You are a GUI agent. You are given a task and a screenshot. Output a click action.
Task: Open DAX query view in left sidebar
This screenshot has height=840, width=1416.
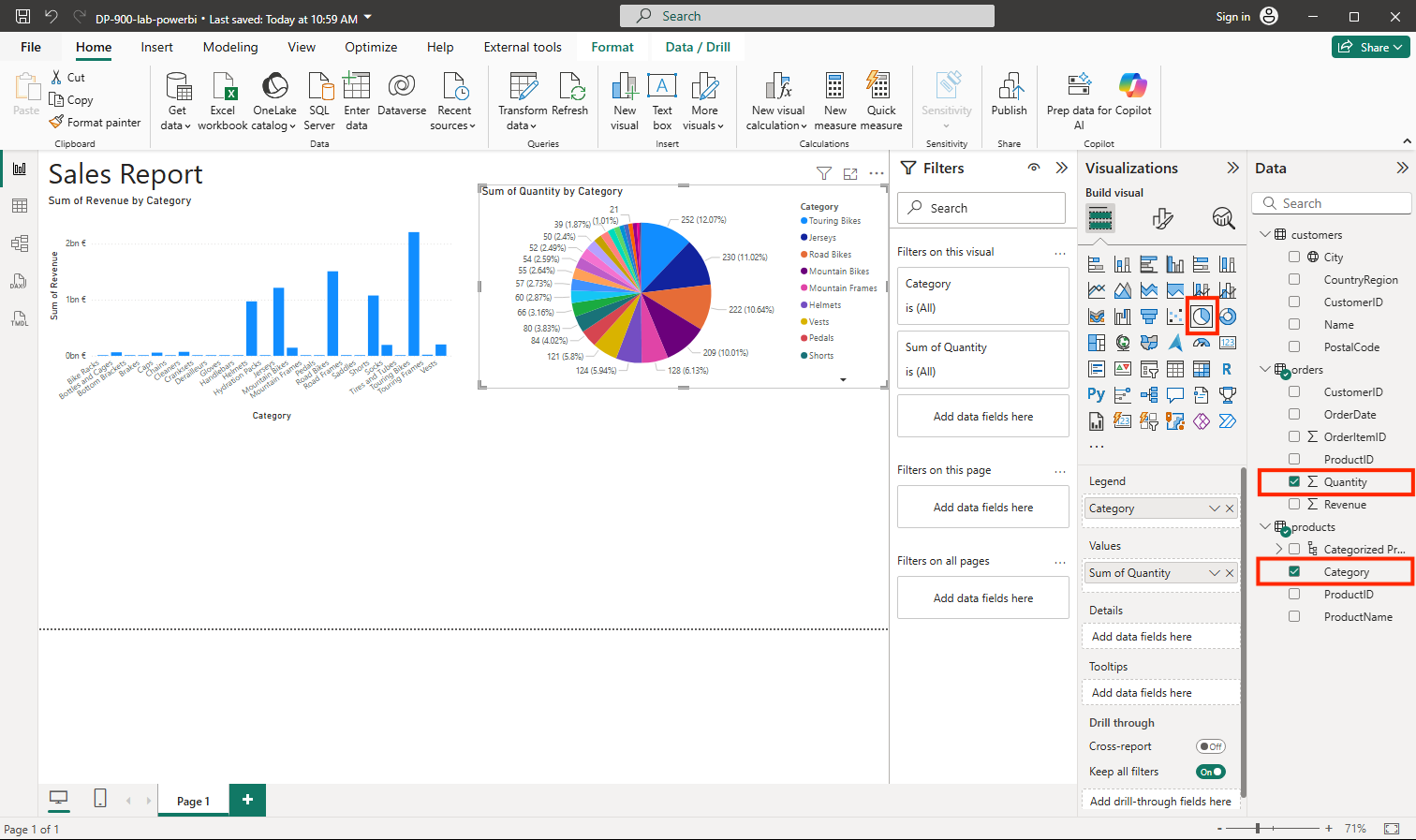(x=20, y=282)
